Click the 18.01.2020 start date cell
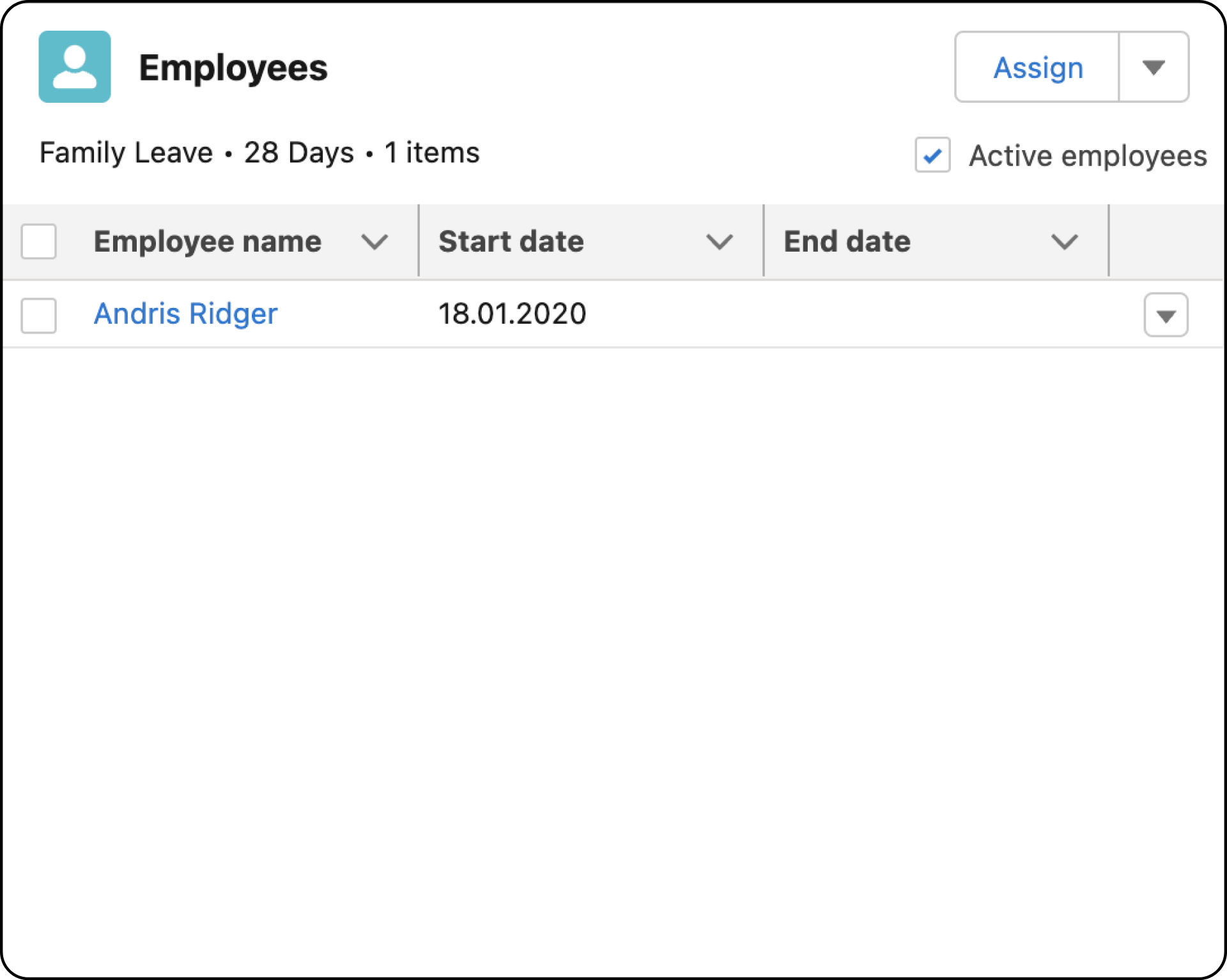 click(513, 314)
